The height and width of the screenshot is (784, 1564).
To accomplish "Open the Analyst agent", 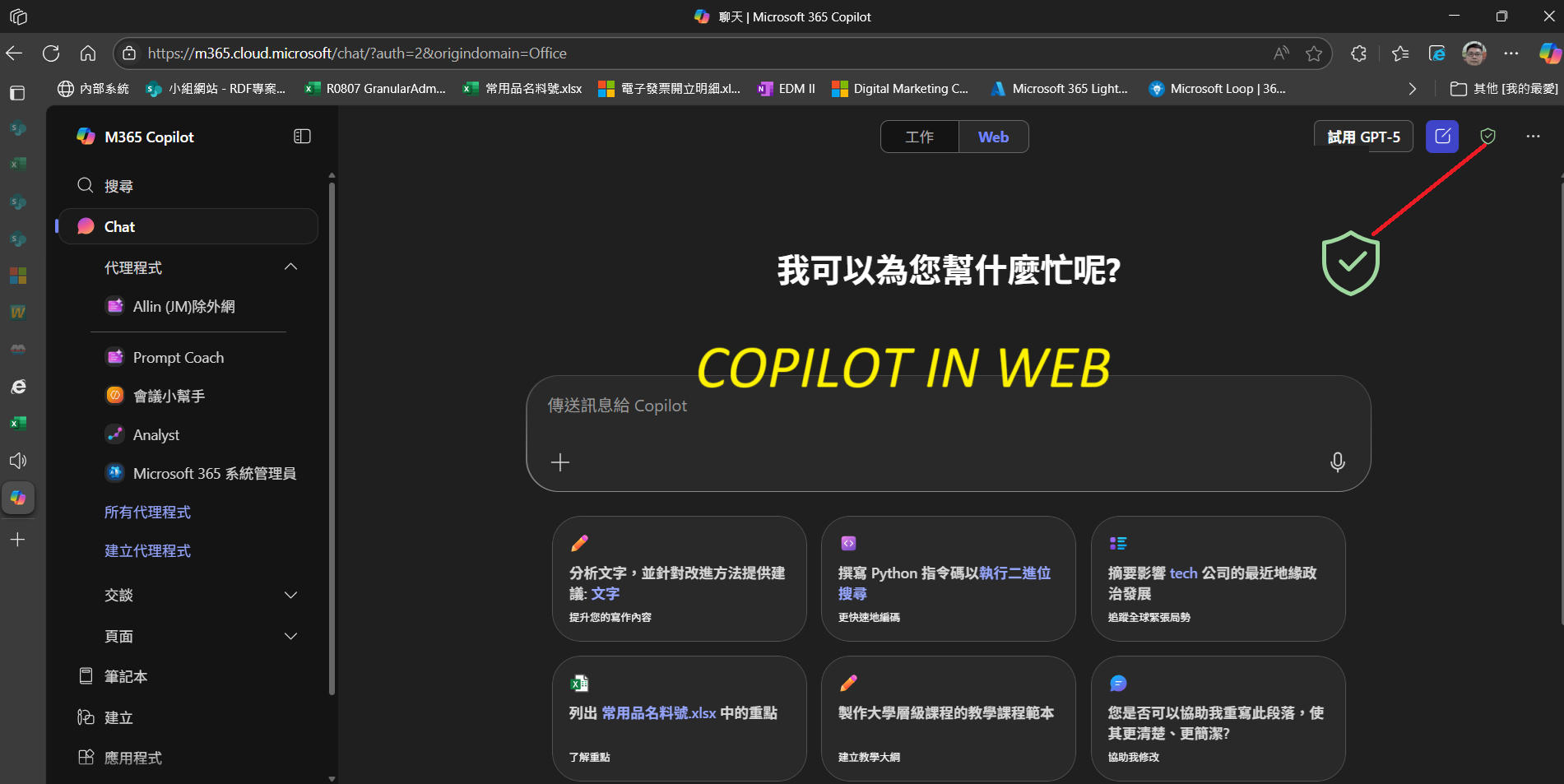I will 155,434.
